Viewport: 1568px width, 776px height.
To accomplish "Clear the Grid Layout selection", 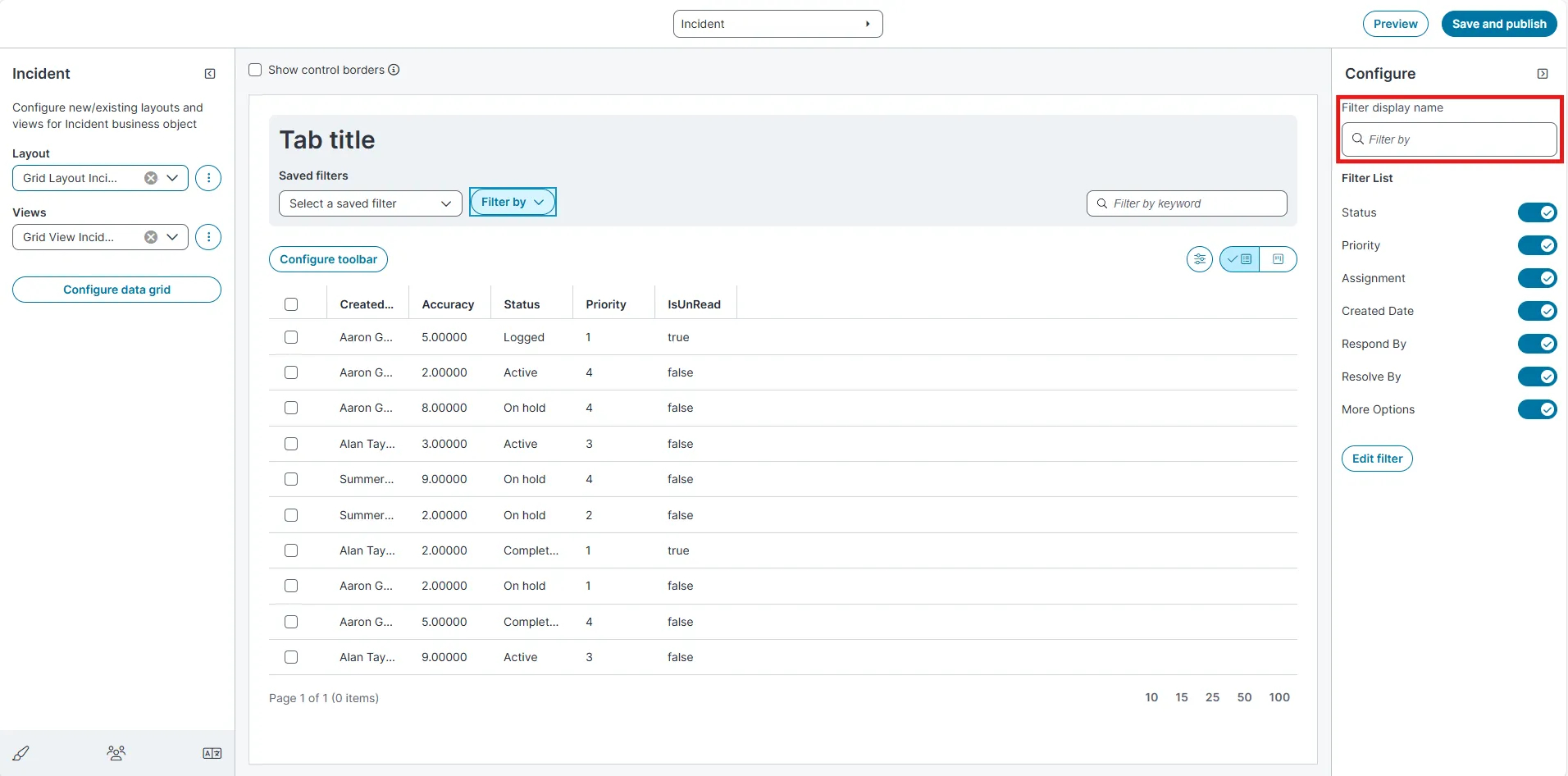I will click(151, 178).
